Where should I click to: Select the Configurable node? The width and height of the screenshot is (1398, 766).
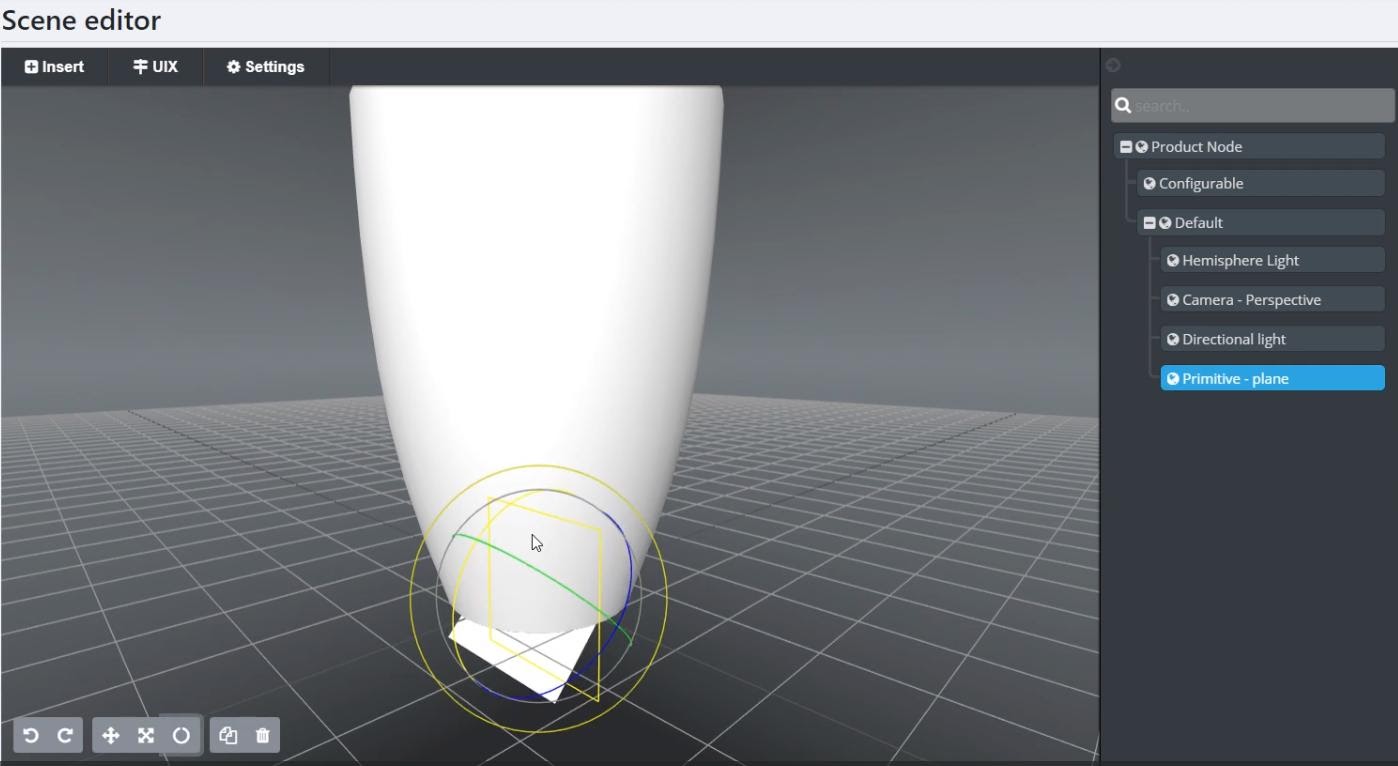(x=1261, y=184)
